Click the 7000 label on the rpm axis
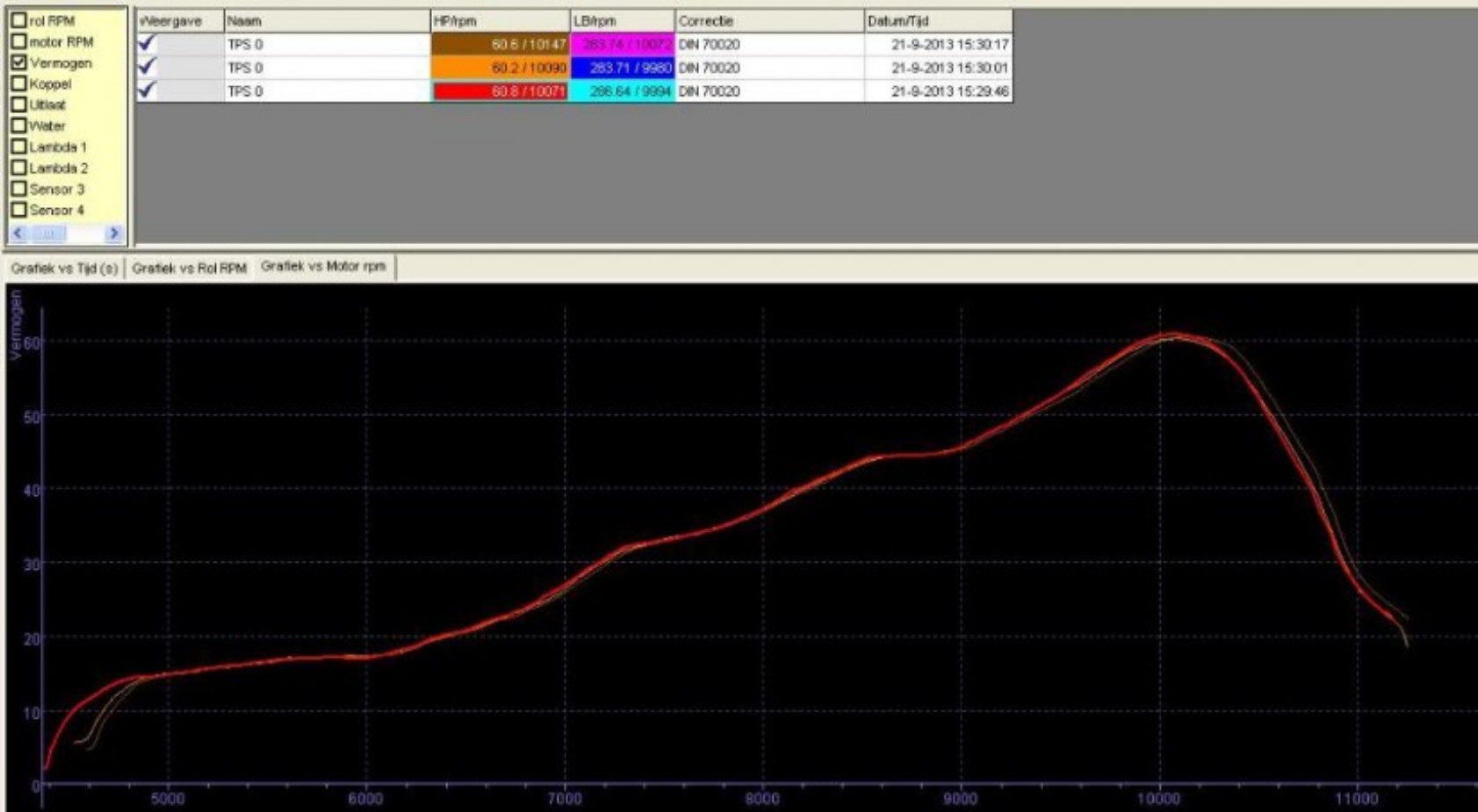This screenshot has height=812, width=1478. 564,799
